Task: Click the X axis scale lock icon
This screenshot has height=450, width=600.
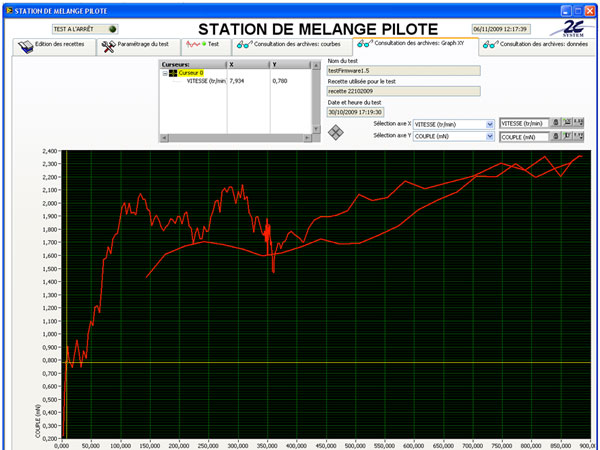Action: pos(557,122)
